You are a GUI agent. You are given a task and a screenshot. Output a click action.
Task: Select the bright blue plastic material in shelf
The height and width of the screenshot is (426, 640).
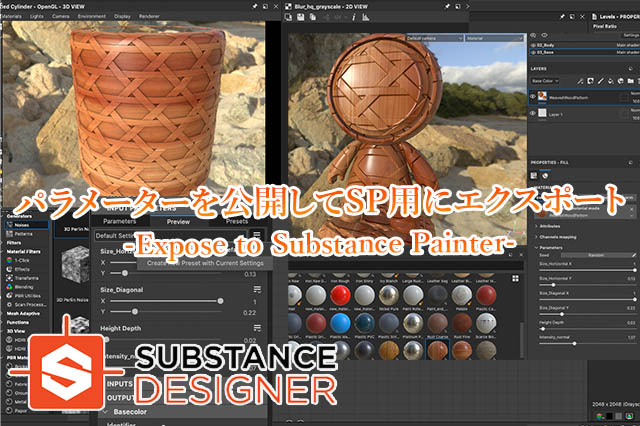click(x=340, y=324)
